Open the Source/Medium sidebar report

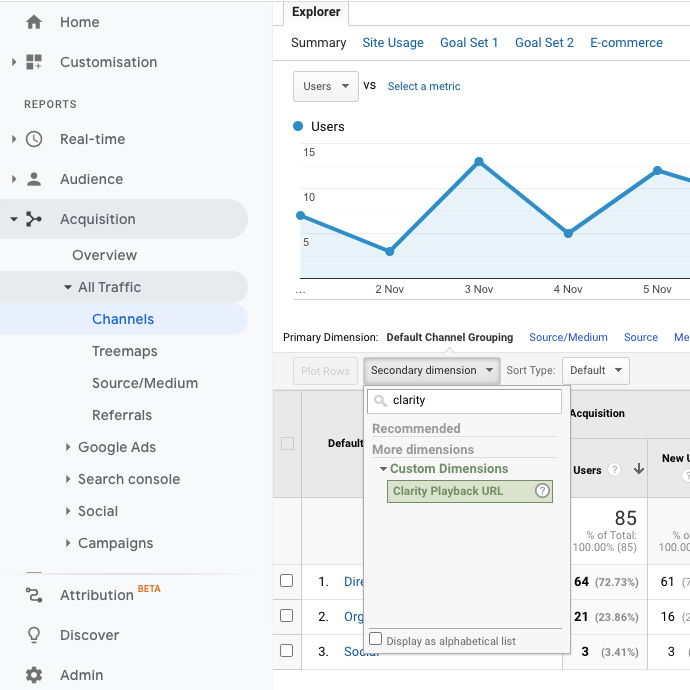coord(145,383)
